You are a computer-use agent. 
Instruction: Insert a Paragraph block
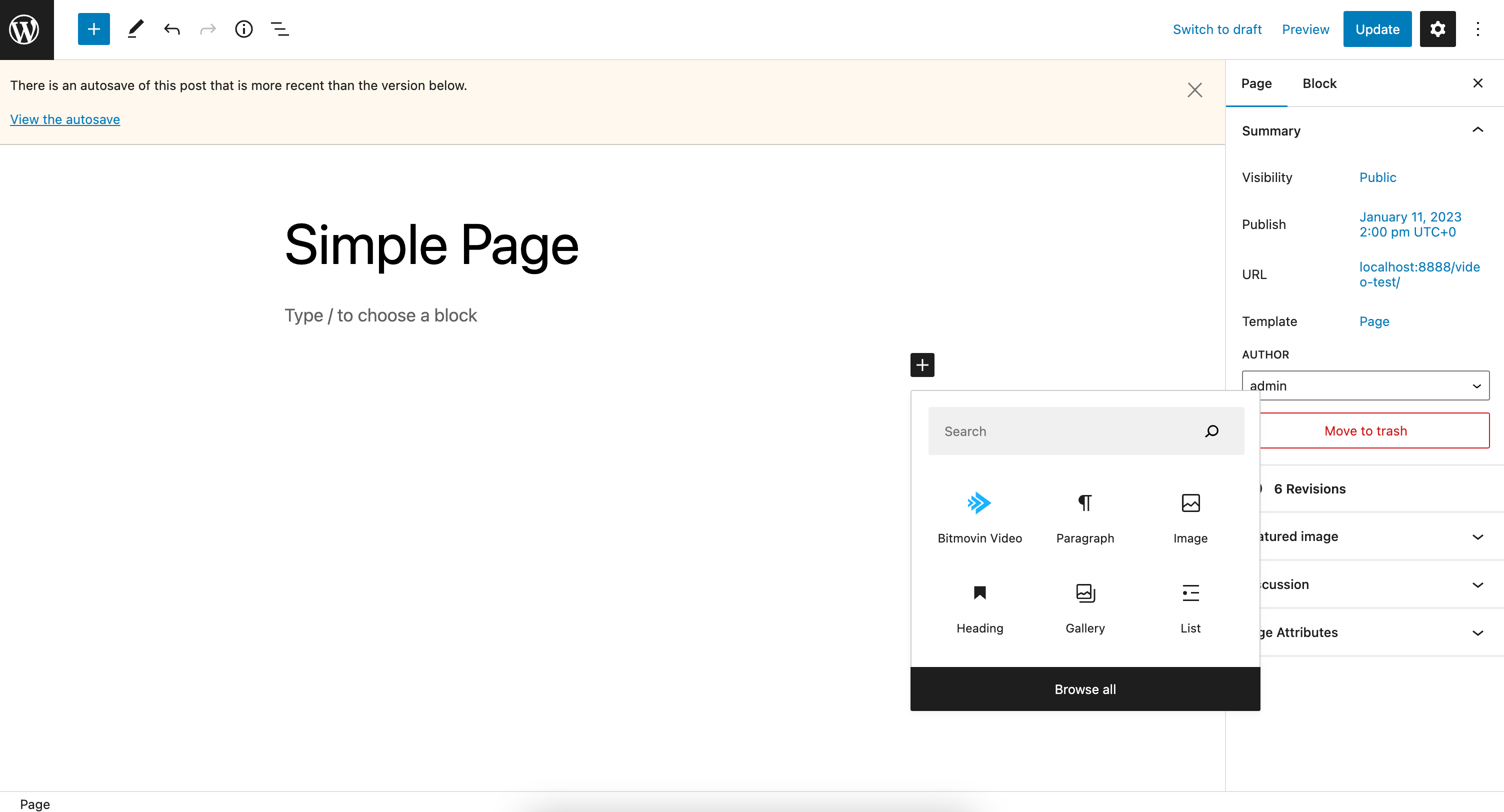pyautogui.click(x=1085, y=516)
